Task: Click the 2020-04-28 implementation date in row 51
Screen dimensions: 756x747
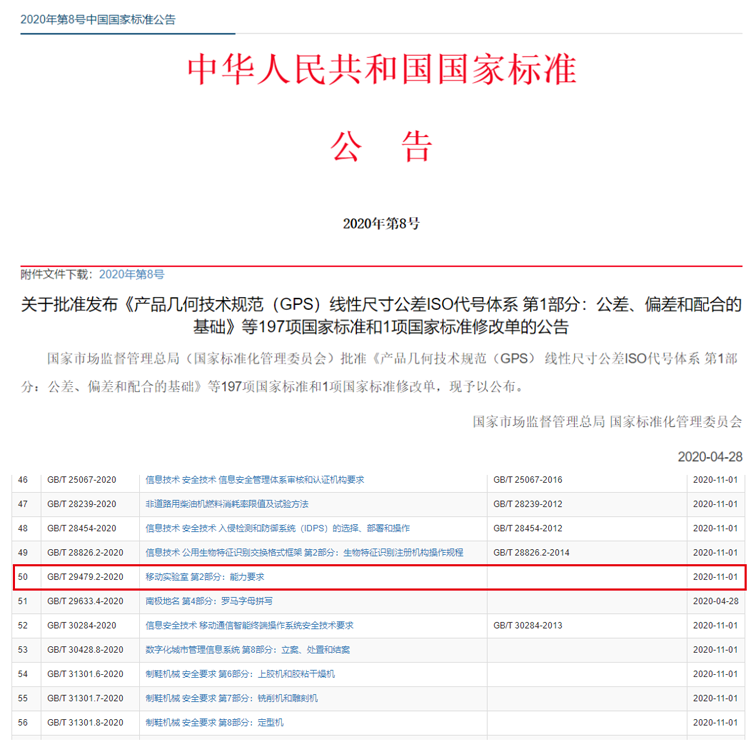Action: [x=715, y=601]
